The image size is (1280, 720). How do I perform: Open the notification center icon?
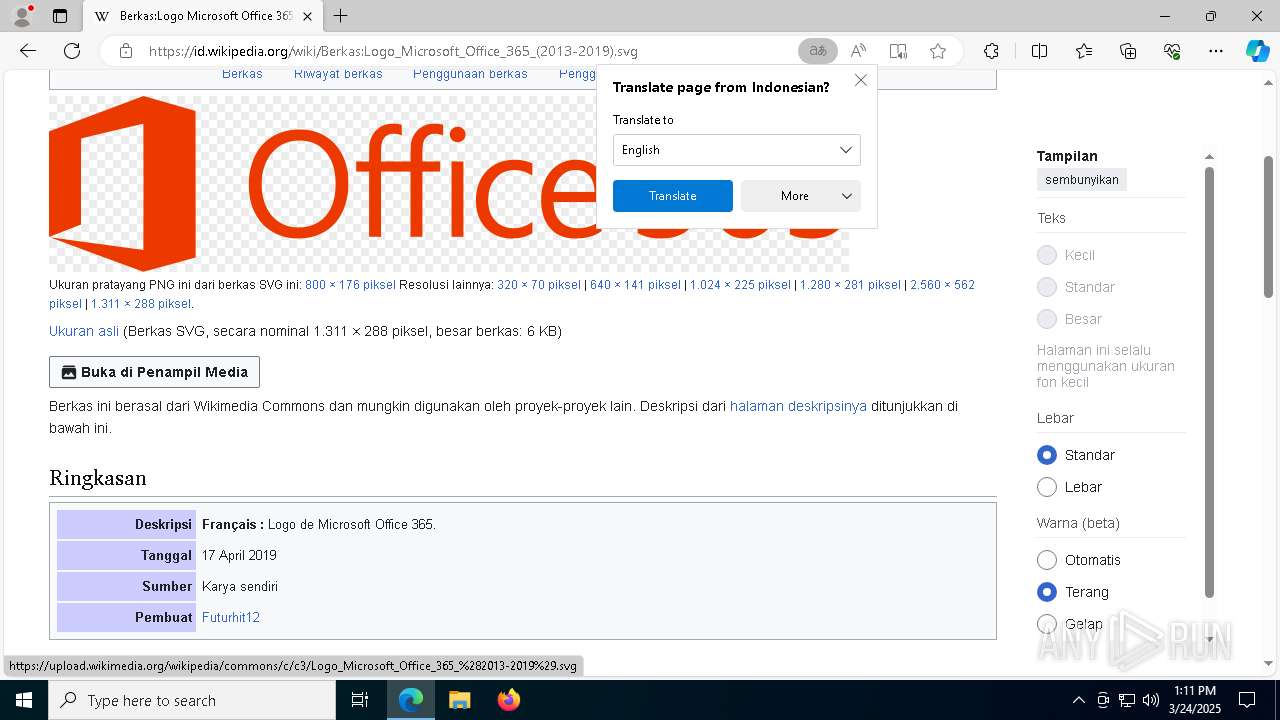click(x=1247, y=700)
